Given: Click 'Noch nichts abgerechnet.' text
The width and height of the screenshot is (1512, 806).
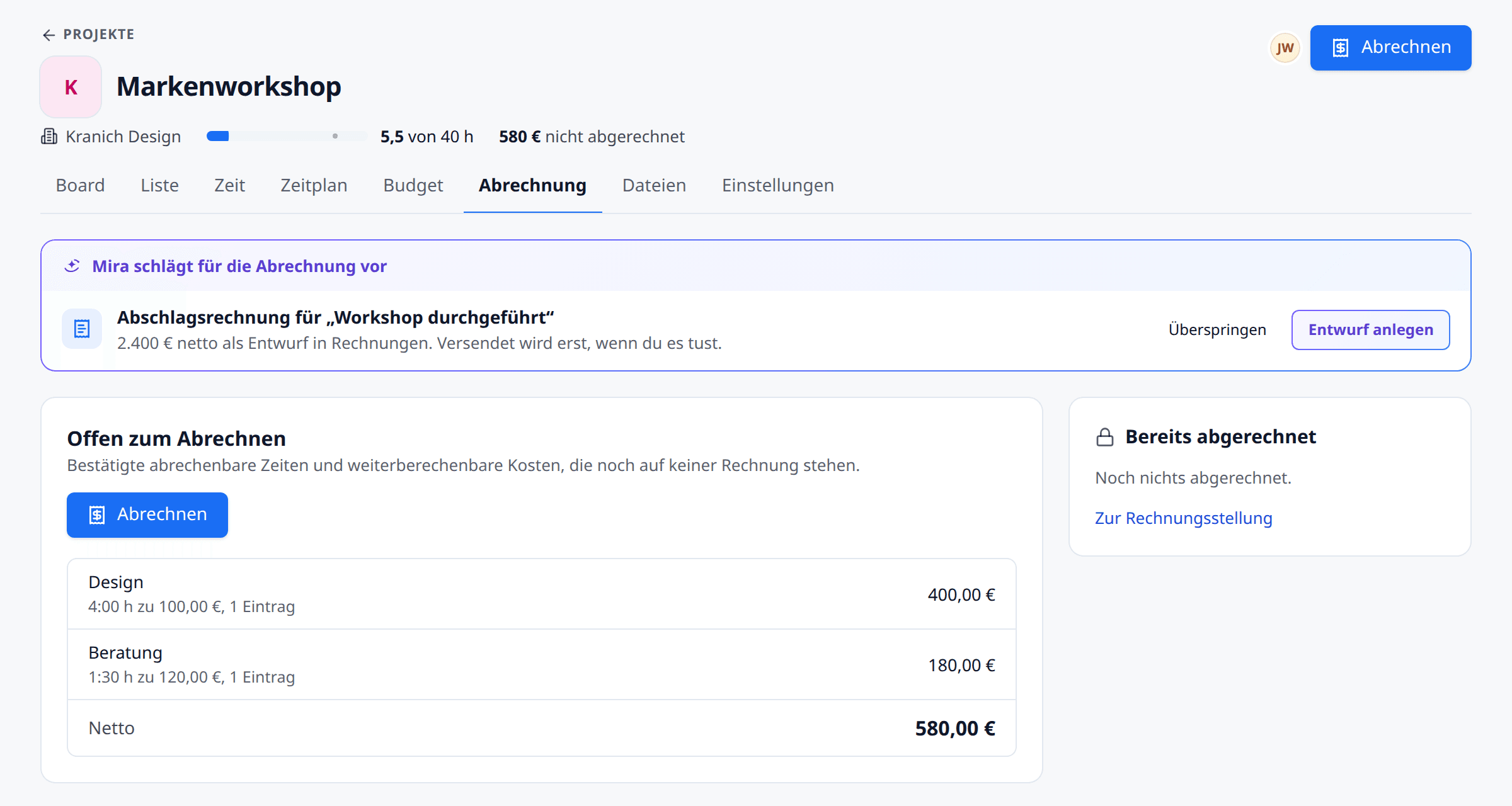Looking at the screenshot, I should (1193, 478).
